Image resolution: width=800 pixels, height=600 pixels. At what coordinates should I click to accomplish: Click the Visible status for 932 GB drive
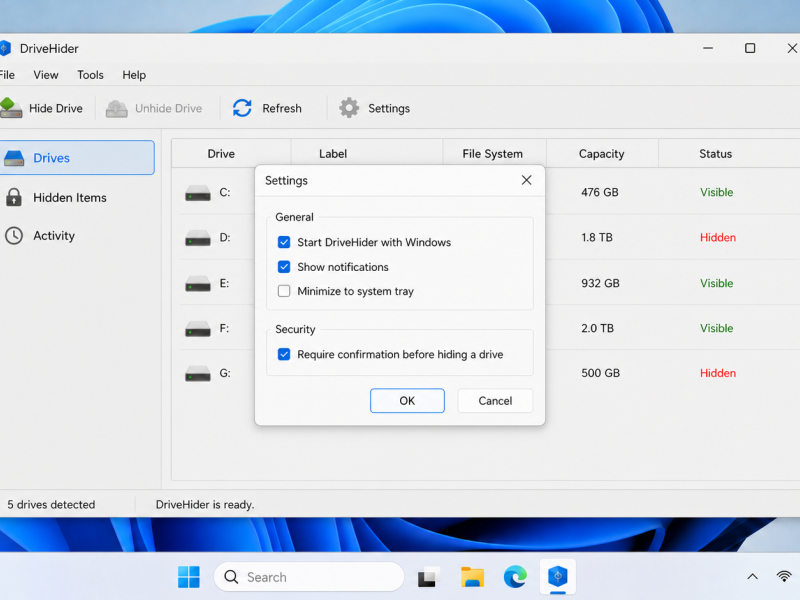click(x=717, y=283)
